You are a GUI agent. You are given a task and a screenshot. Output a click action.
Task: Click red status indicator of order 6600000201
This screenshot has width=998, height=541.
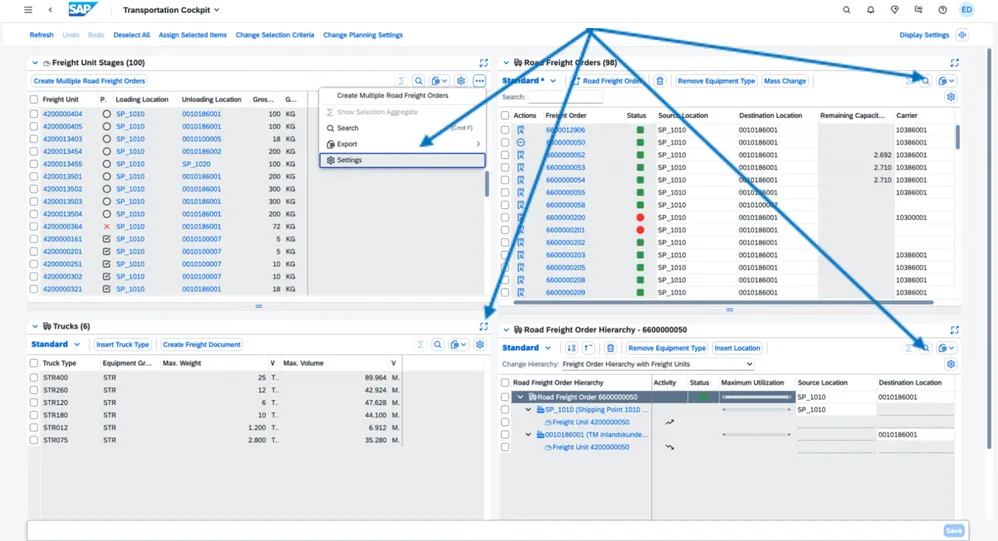click(x=640, y=230)
